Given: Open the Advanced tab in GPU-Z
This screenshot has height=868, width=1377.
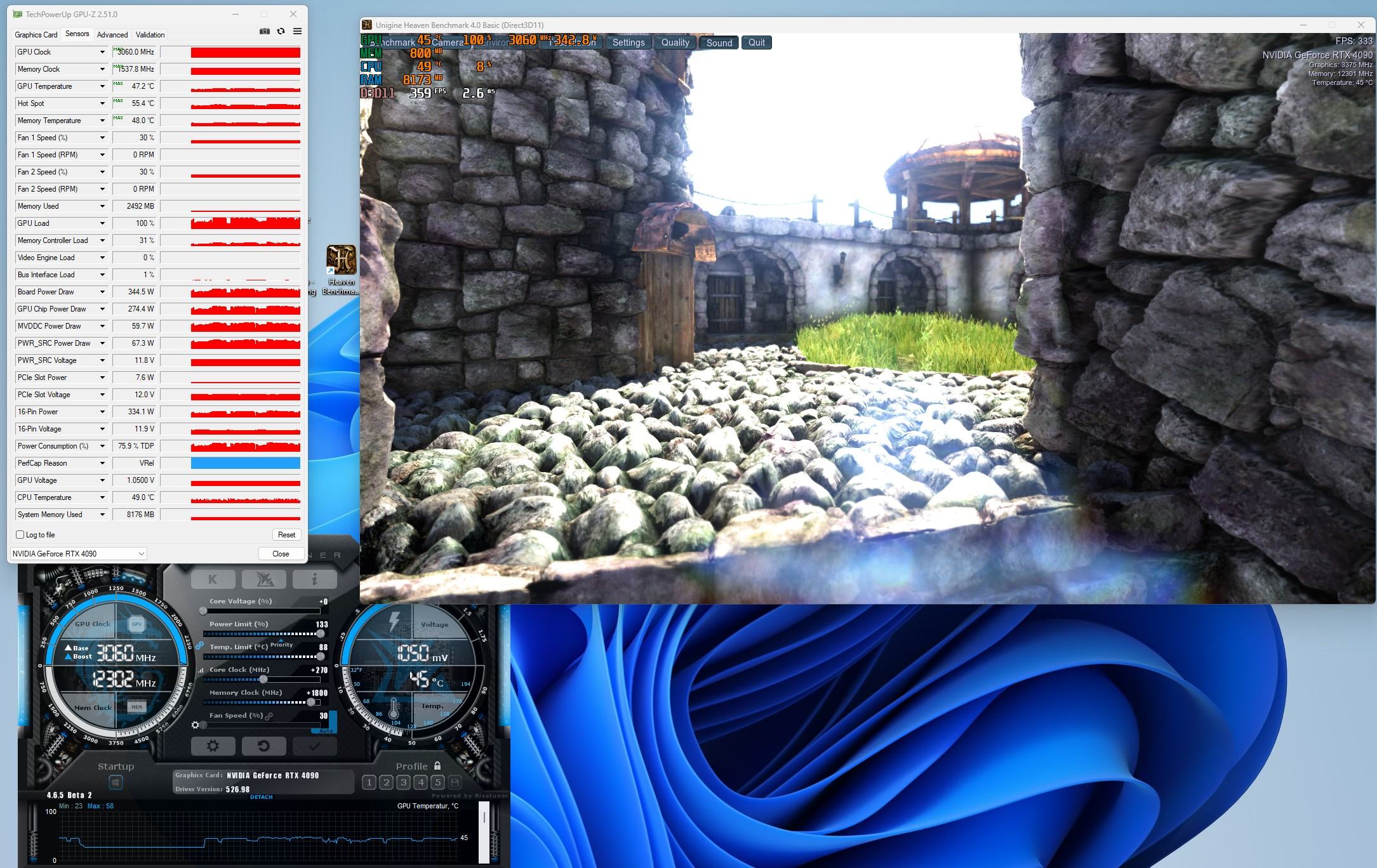Looking at the screenshot, I should point(112,35).
